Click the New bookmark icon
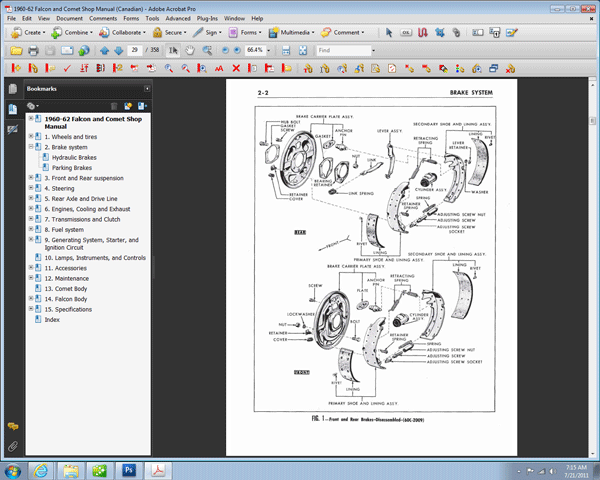 [128, 106]
